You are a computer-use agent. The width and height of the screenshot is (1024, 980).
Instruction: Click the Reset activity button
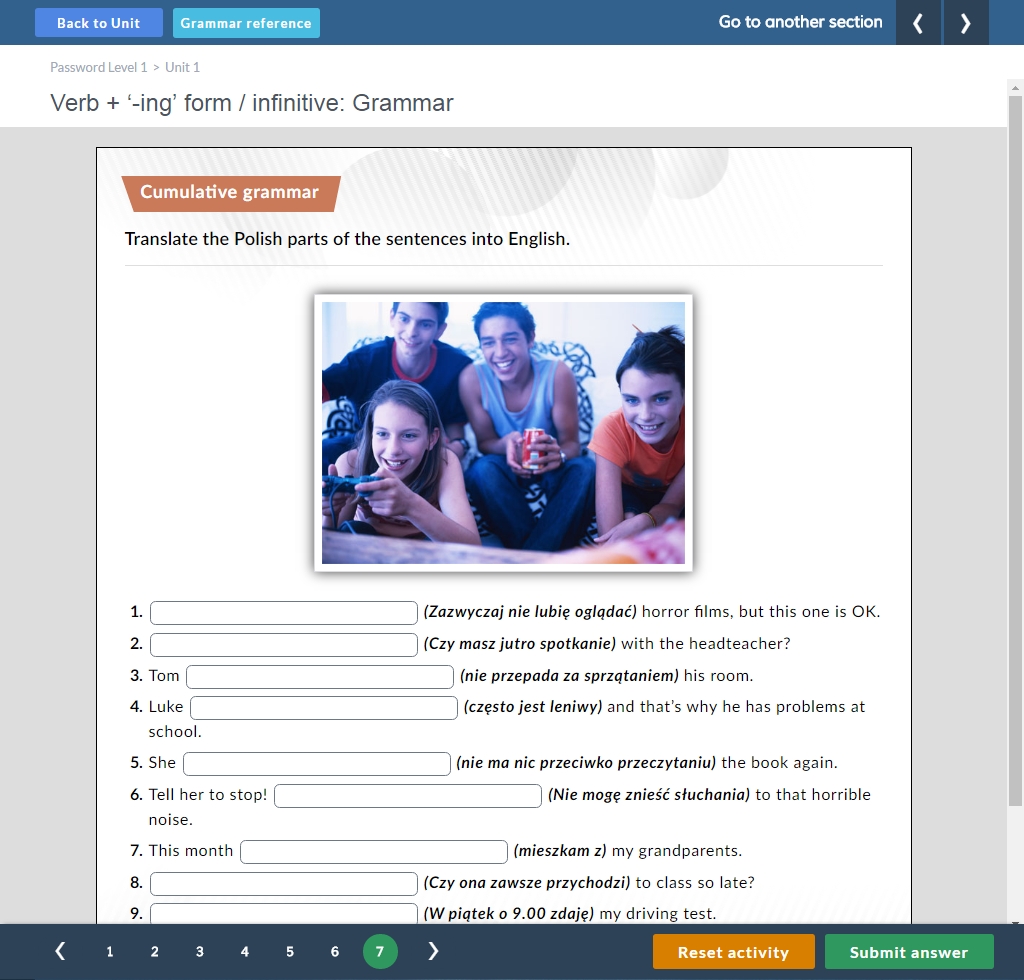733,952
